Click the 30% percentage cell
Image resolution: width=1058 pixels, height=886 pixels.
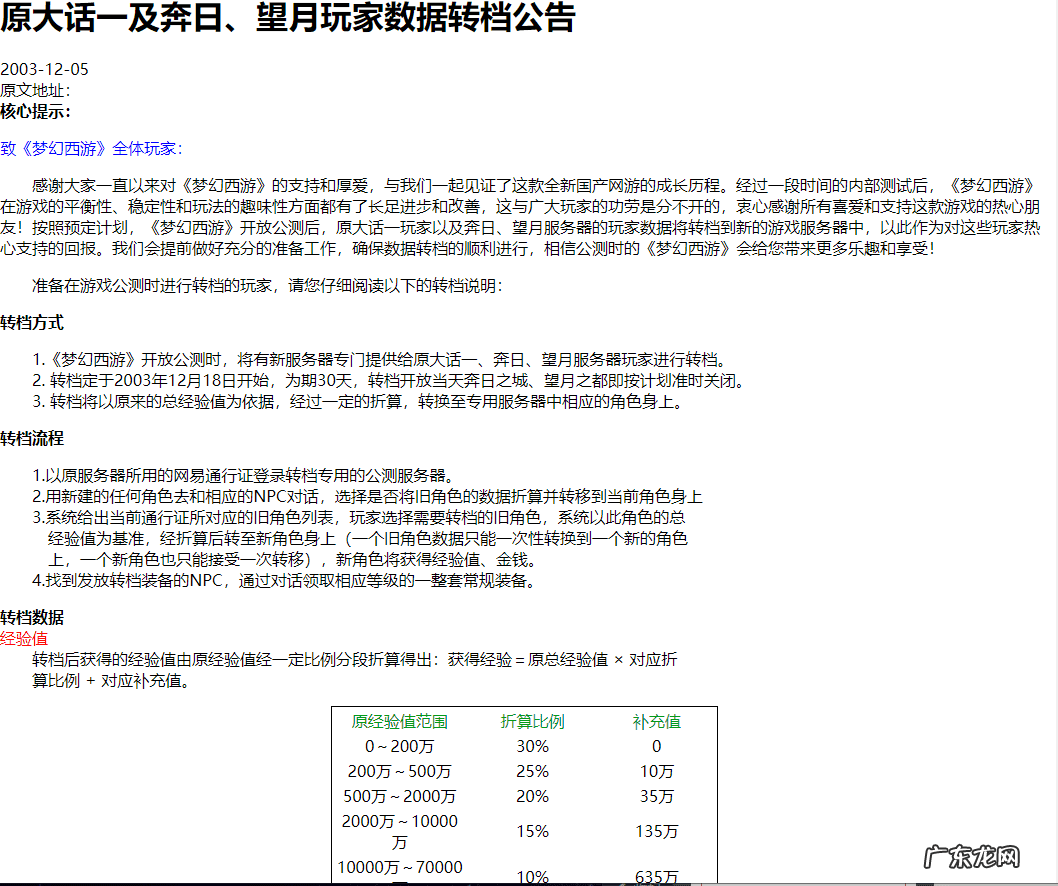click(x=532, y=745)
